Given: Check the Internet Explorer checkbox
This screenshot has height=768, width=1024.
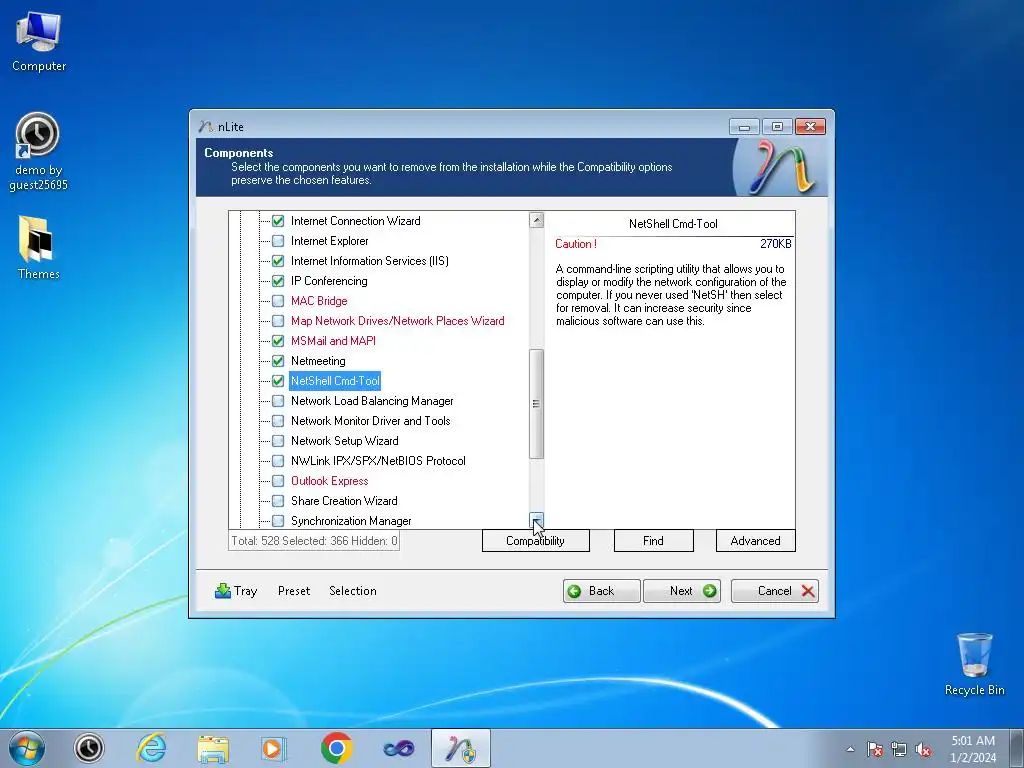Looking at the screenshot, I should pos(278,241).
